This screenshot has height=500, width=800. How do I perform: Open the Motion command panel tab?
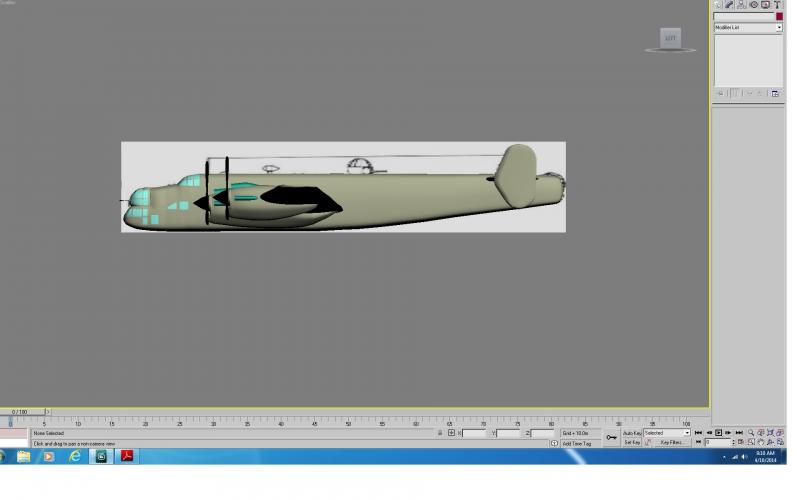754,5
